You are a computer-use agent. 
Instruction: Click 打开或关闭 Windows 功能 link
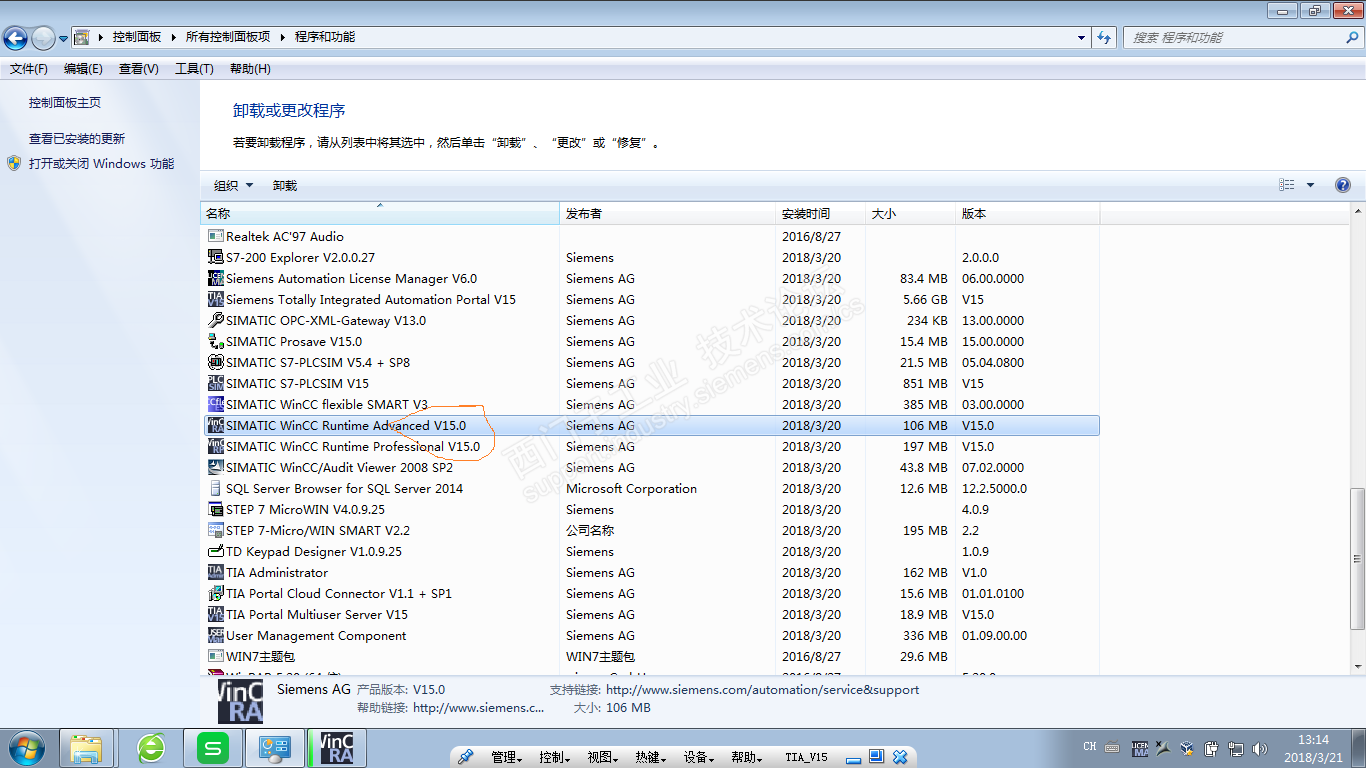[101, 164]
